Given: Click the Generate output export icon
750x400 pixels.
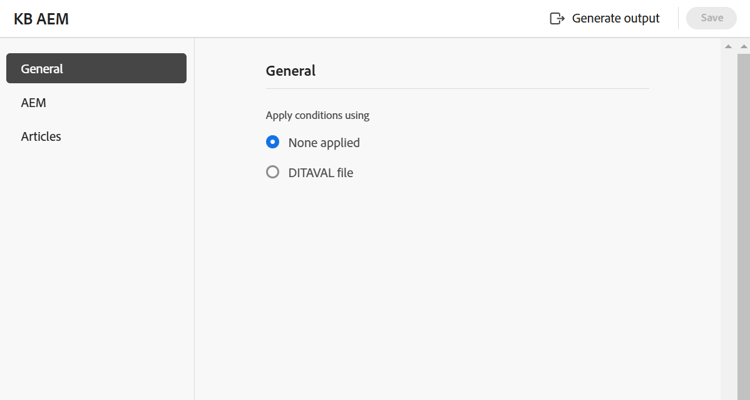Looking at the screenshot, I should (x=558, y=18).
